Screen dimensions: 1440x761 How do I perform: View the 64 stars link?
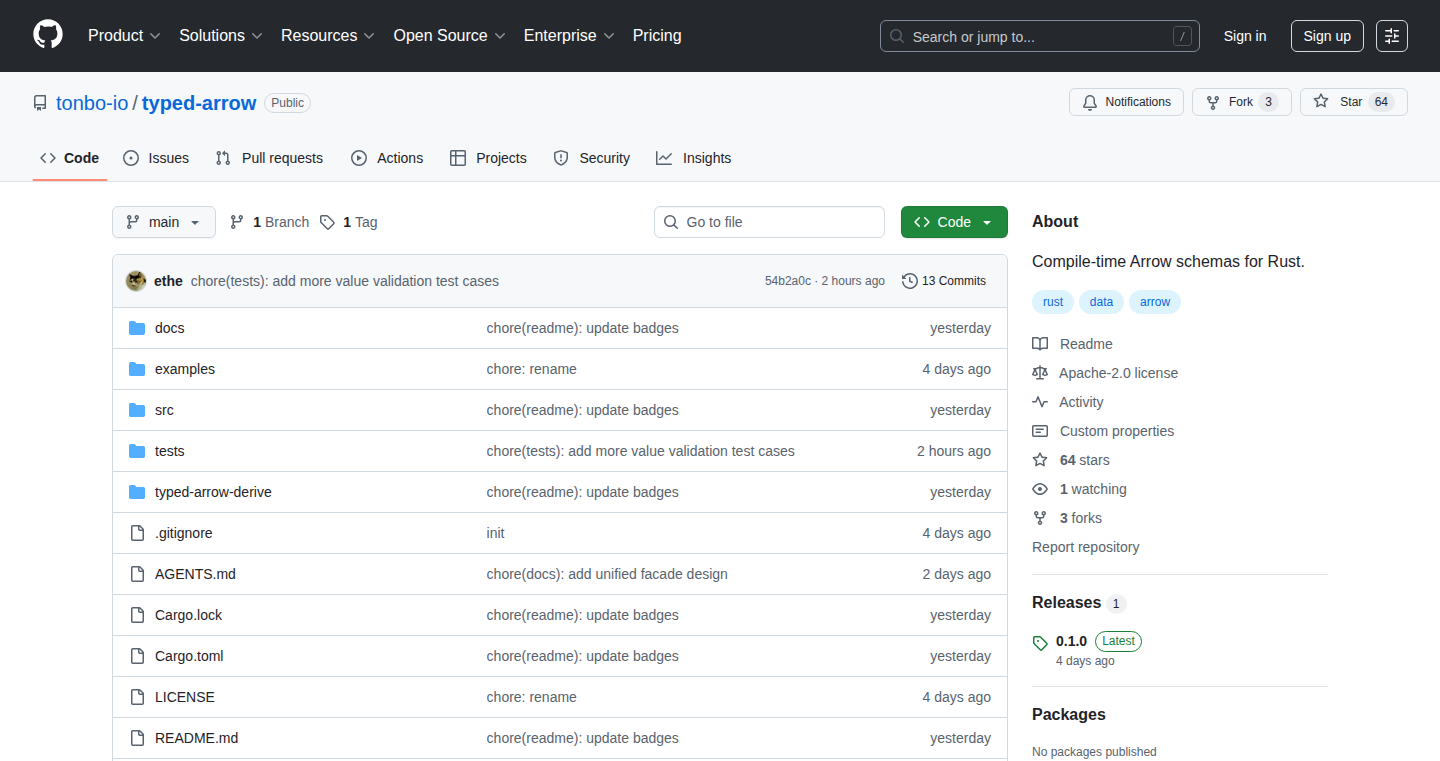[1084, 460]
